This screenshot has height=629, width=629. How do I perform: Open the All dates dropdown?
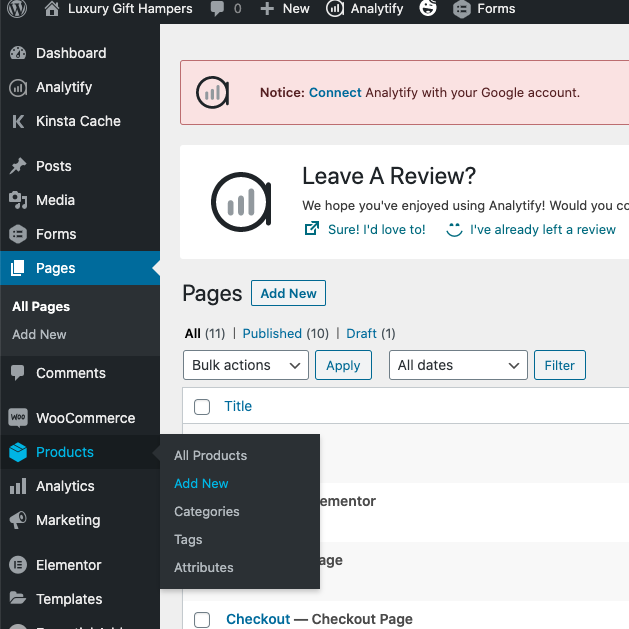[458, 365]
